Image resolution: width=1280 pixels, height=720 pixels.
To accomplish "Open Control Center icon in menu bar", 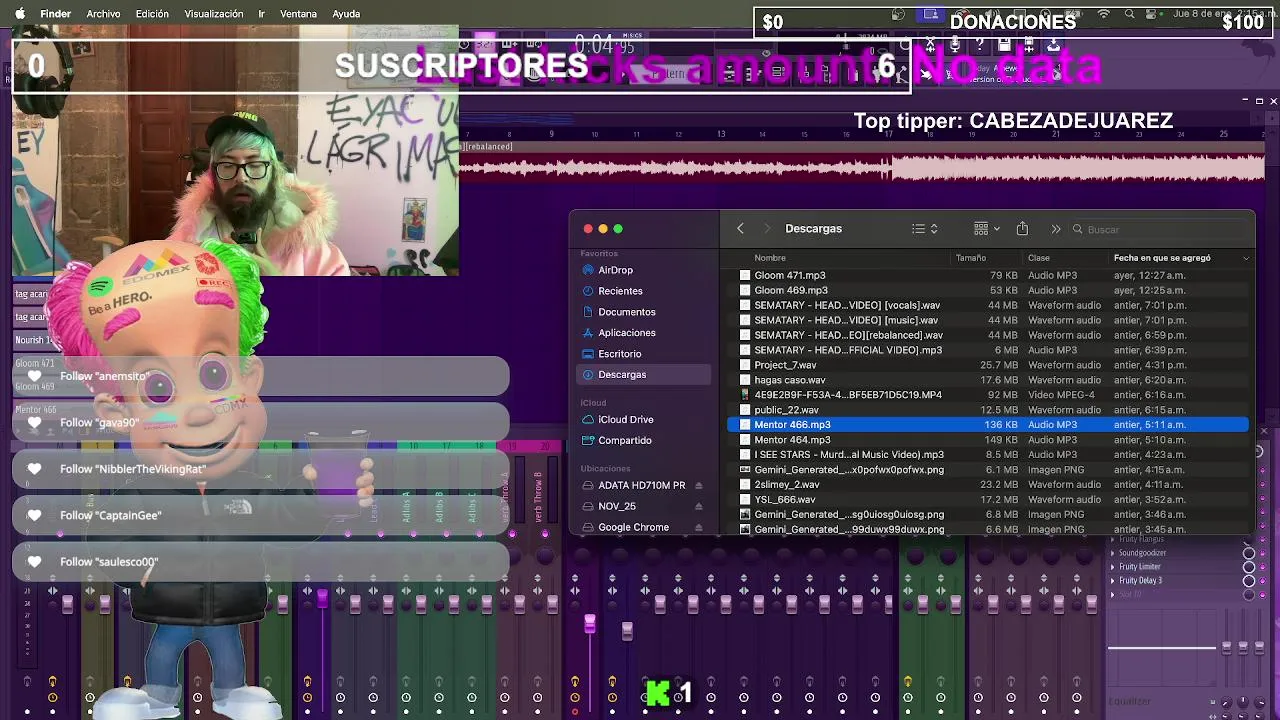I will click(1153, 14).
